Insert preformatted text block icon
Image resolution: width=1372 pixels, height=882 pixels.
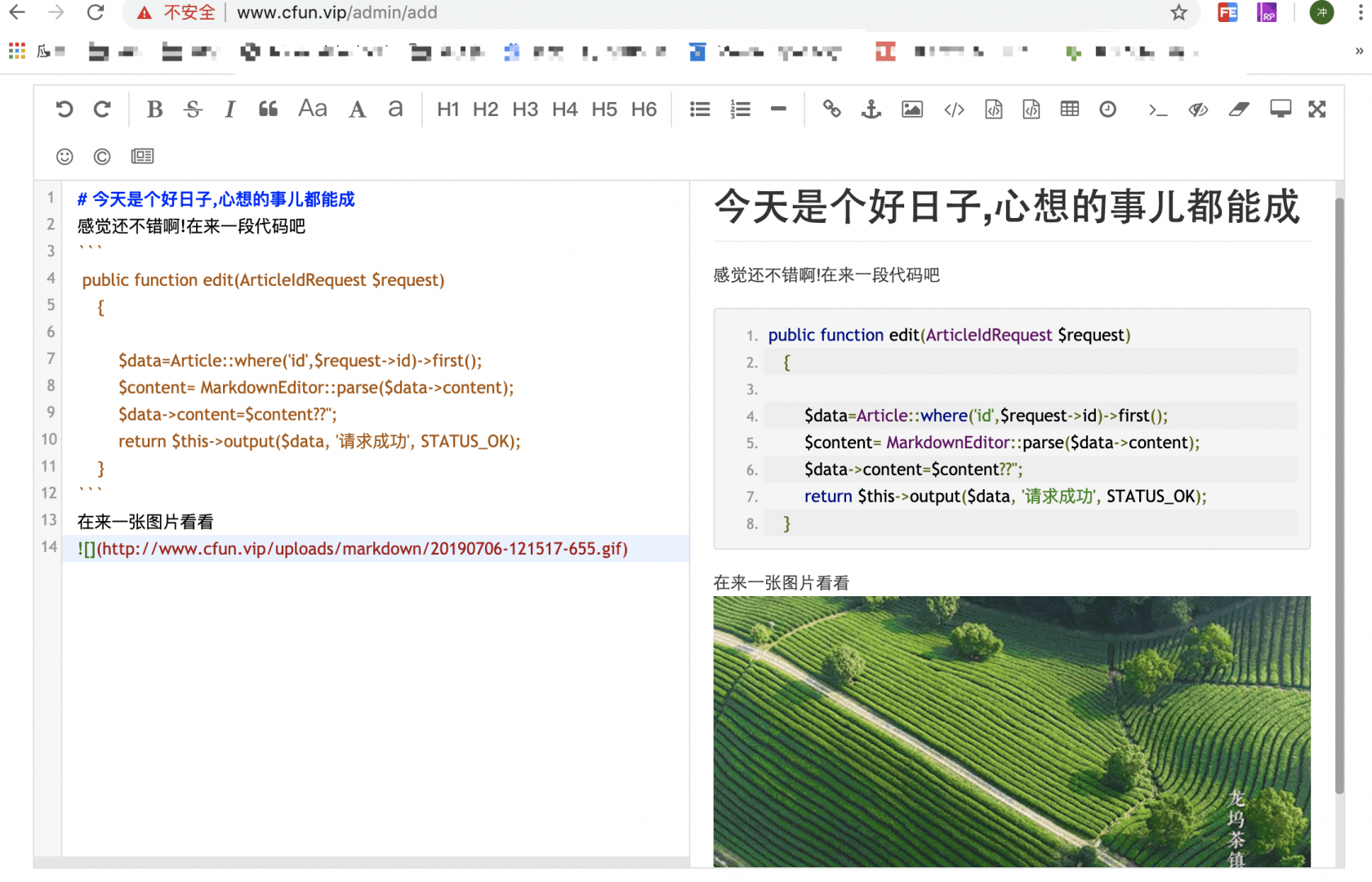993,109
